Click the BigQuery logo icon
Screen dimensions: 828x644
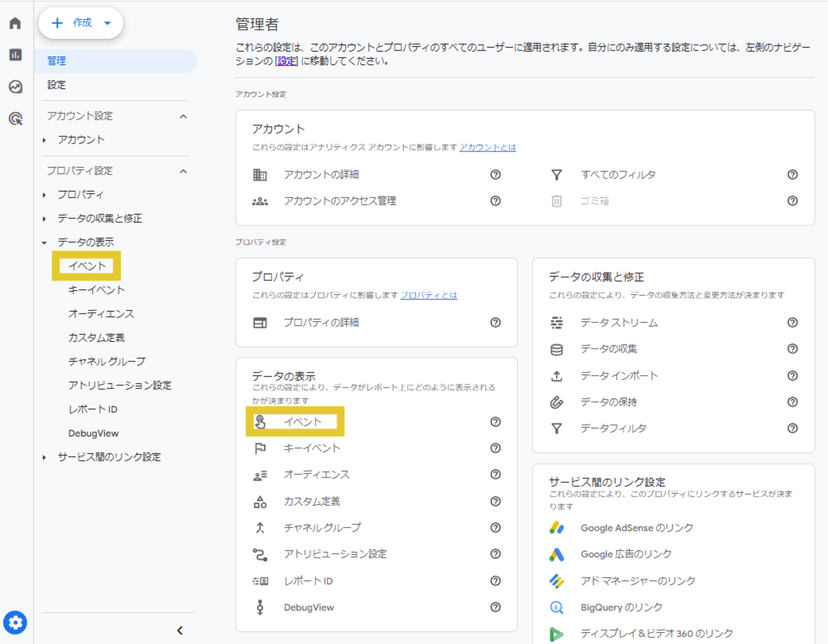click(x=557, y=608)
